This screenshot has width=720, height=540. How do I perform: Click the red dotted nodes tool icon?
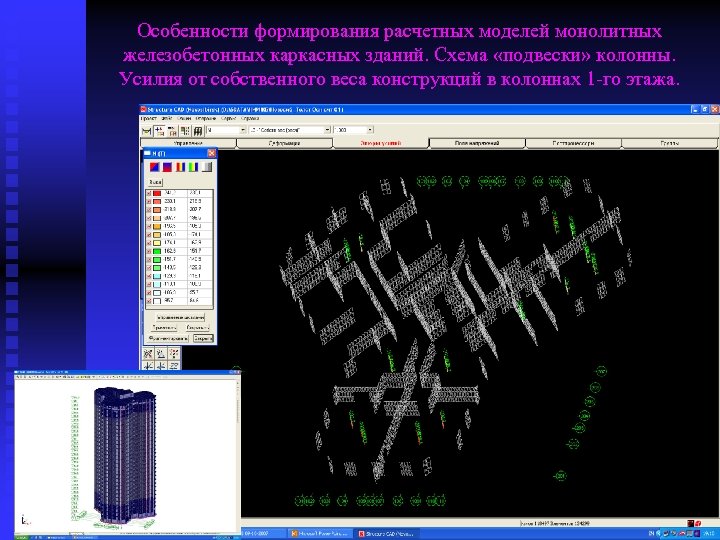174,354
